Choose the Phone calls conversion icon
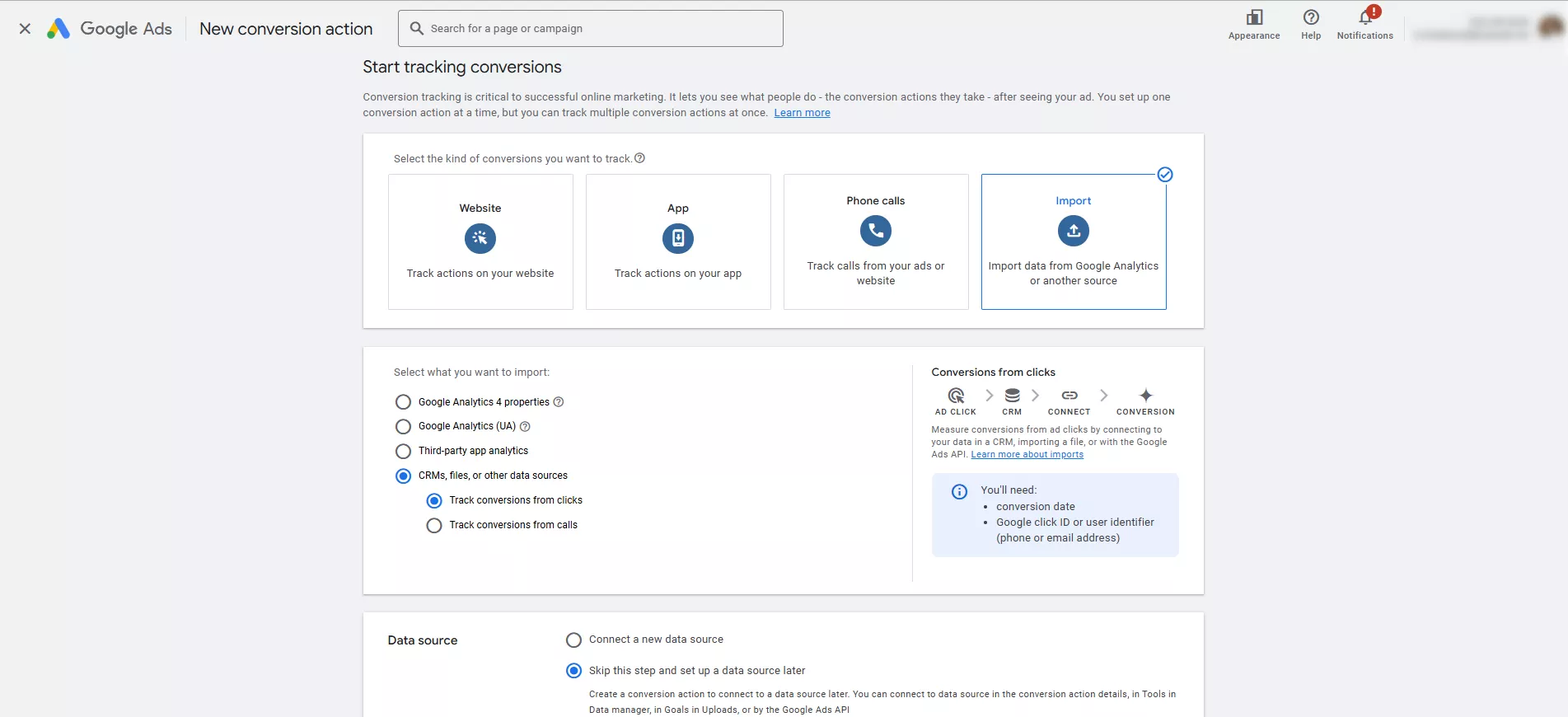The image size is (1568, 717). [x=875, y=232]
